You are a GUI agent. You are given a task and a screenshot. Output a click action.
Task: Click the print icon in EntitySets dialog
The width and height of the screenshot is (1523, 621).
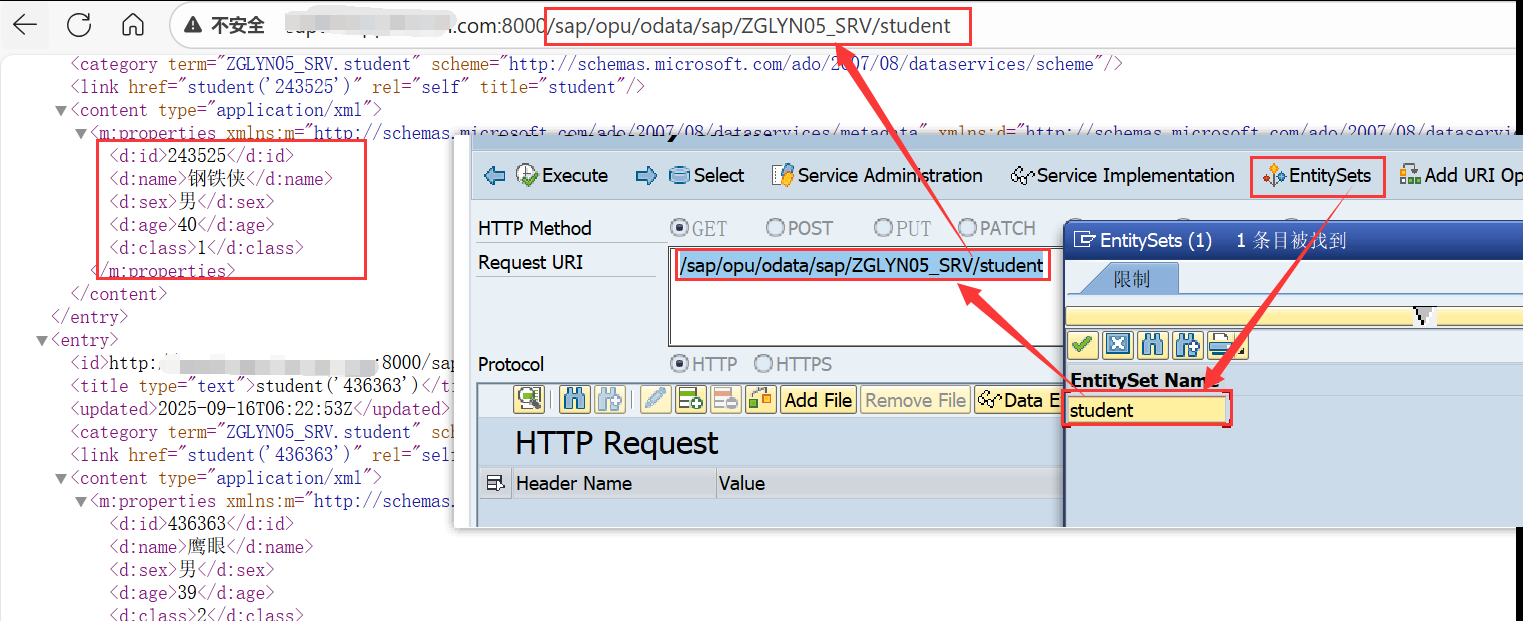click(x=1222, y=346)
